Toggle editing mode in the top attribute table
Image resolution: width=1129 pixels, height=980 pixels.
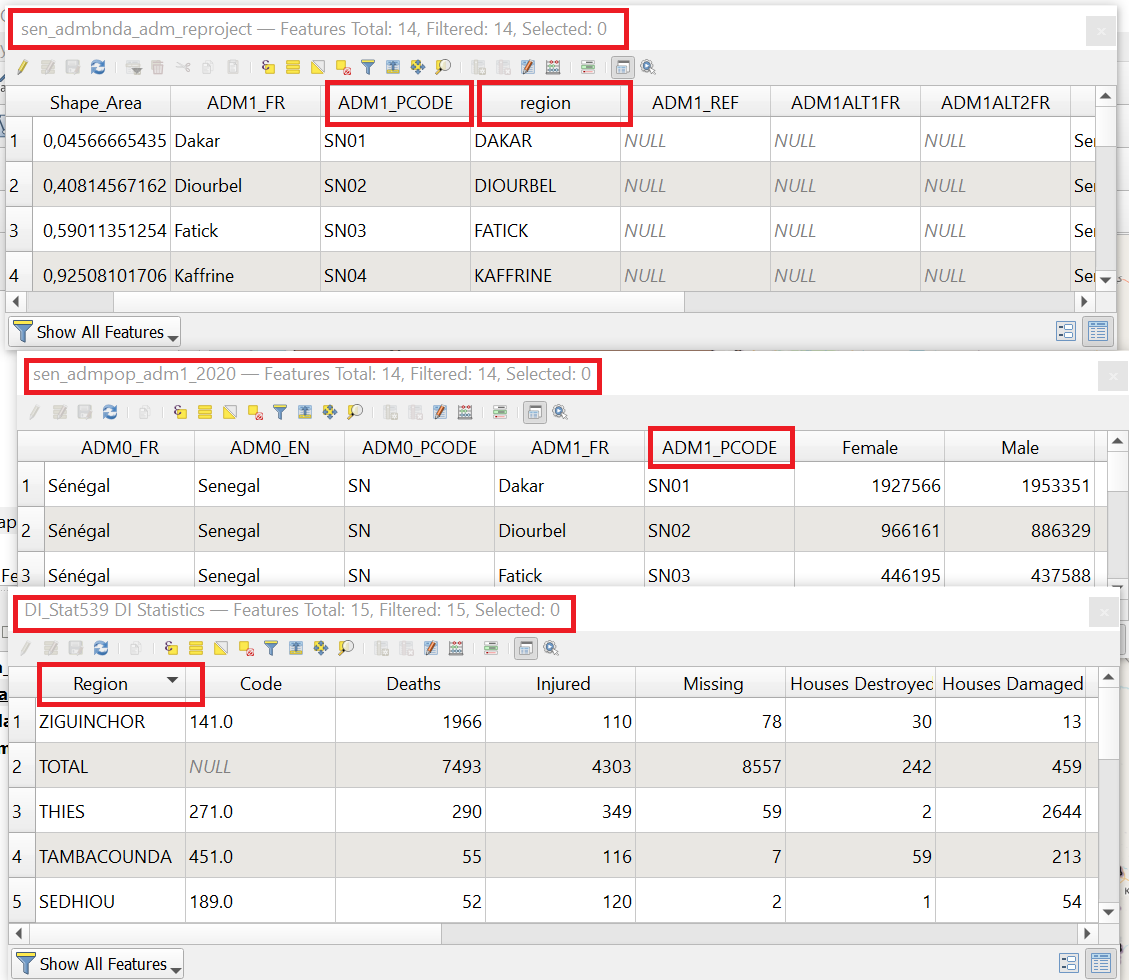(x=22, y=67)
